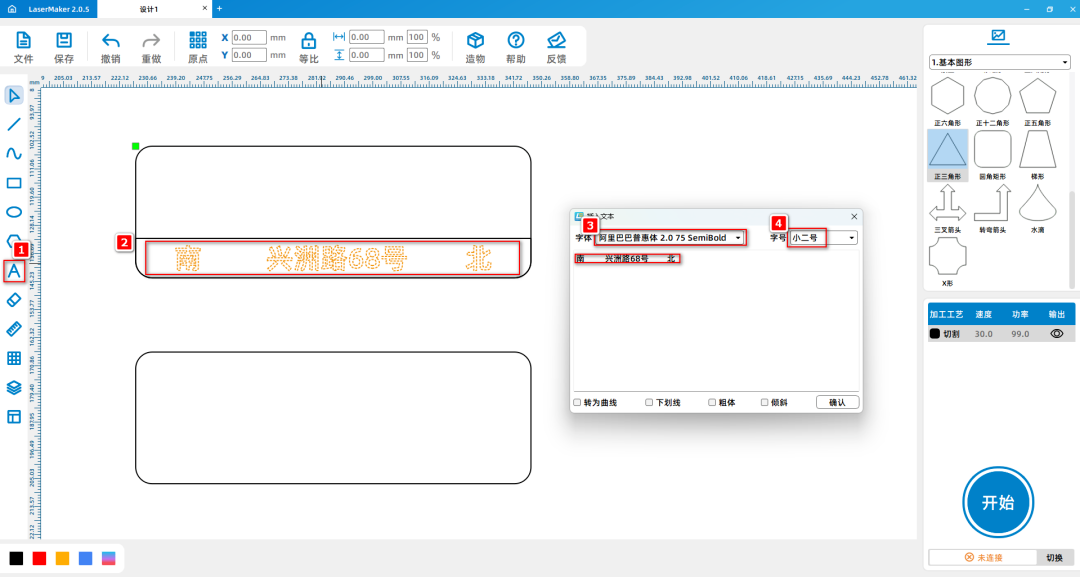
Task: Toggle the 切割 layer output eye
Action: [x=1055, y=334]
